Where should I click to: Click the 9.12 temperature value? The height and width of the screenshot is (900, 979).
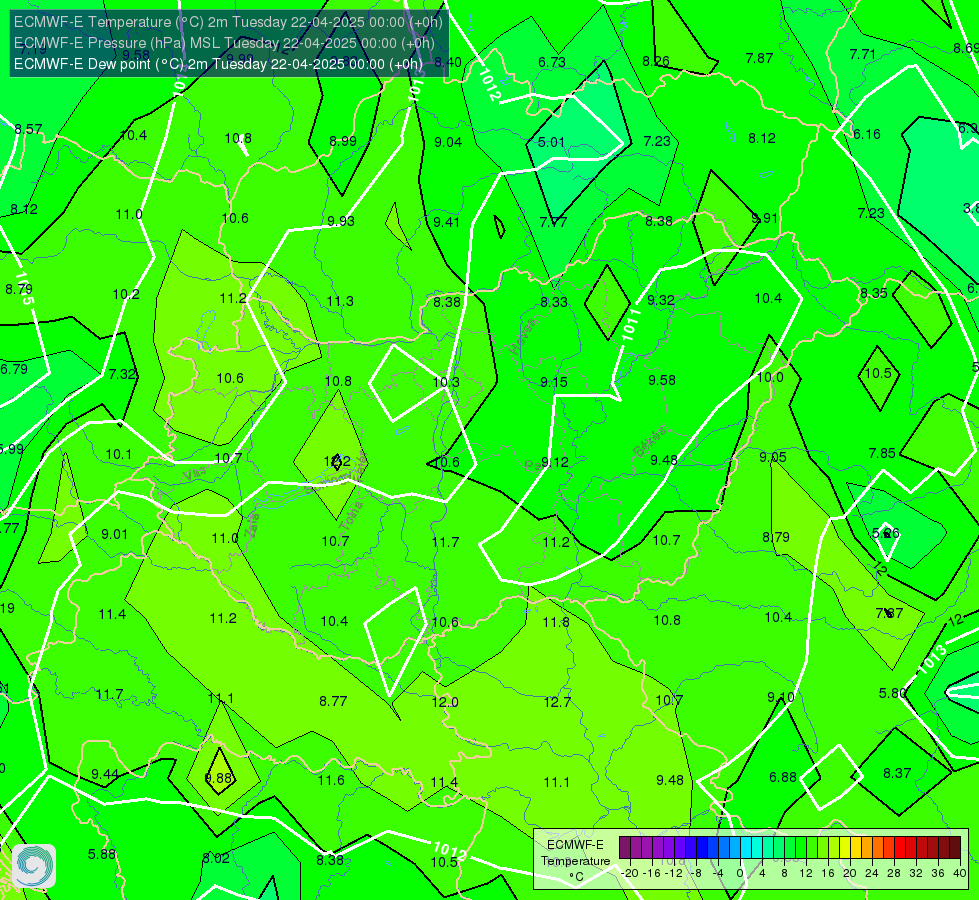pos(554,462)
